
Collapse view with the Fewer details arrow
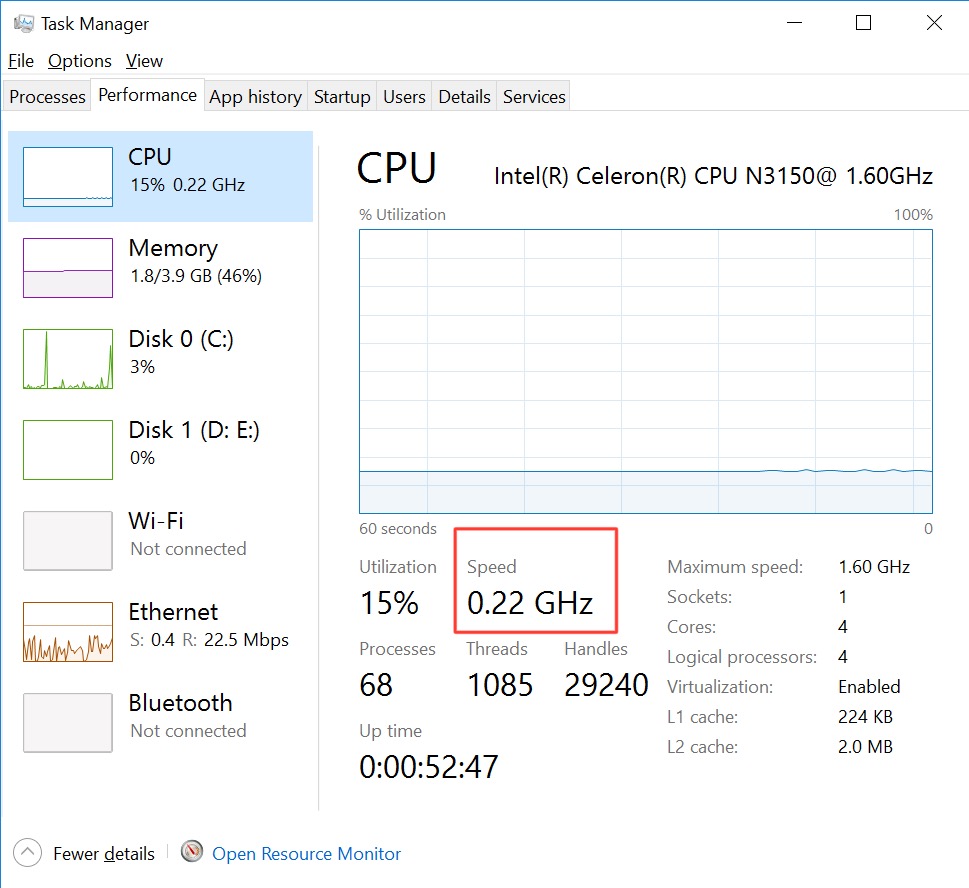tap(28, 853)
